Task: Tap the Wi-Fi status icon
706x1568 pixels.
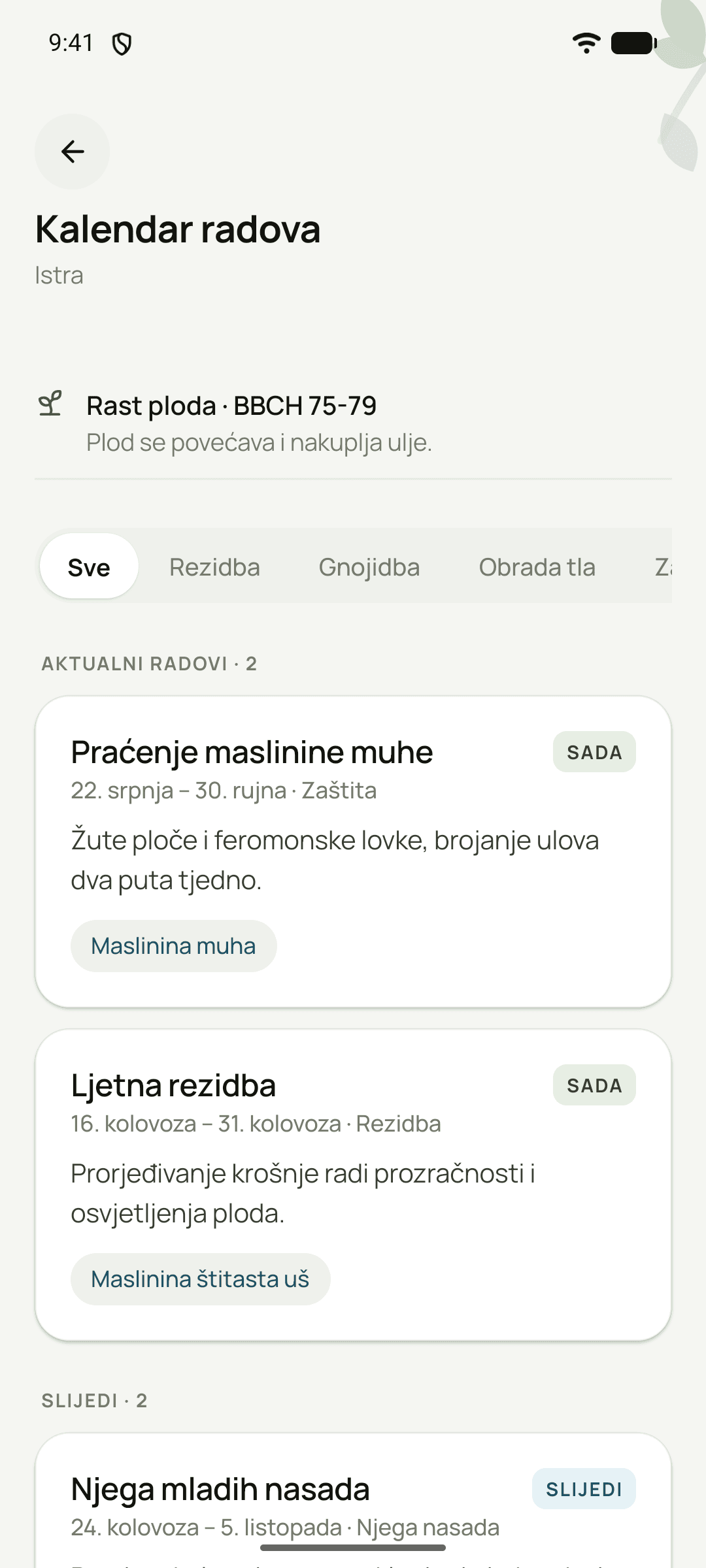Action: tap(586, 43)
